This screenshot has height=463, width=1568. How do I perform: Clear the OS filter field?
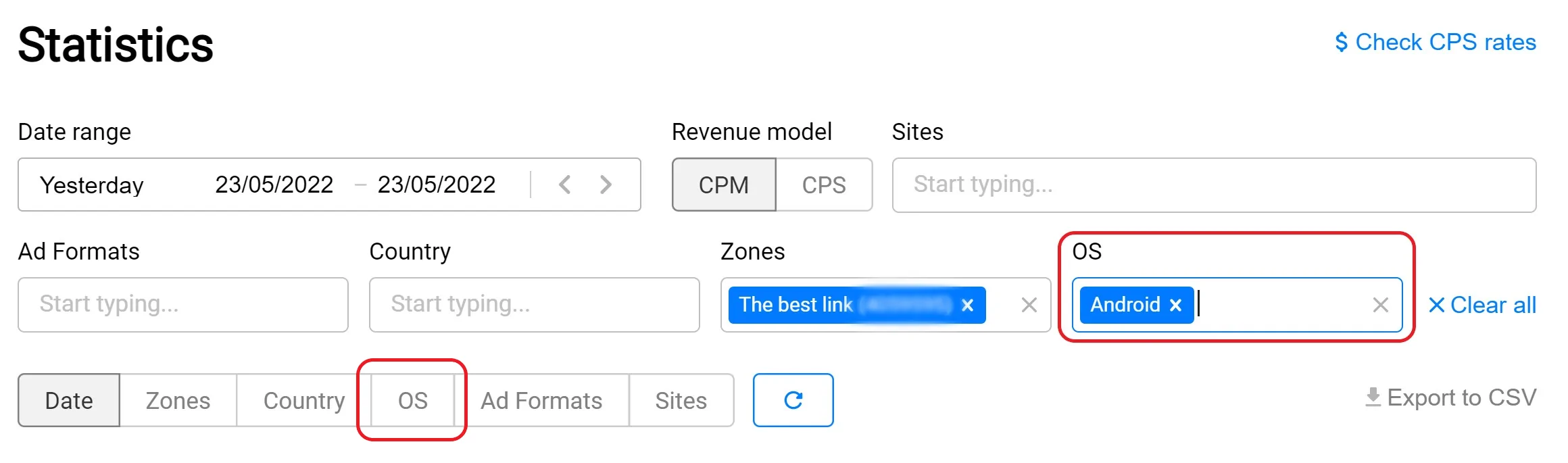click(1380, 305)
